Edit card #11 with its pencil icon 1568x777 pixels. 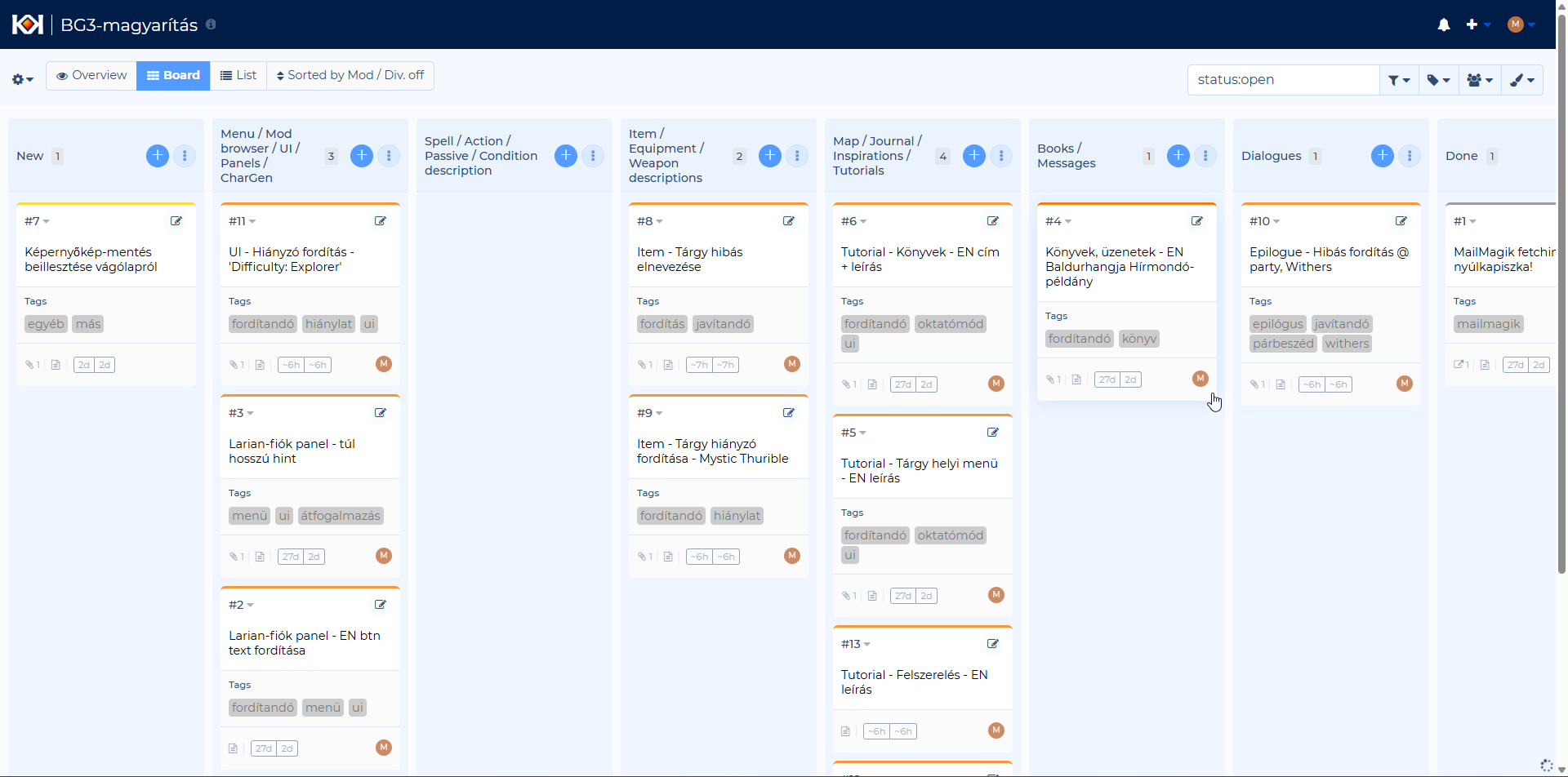coord(381,221)
